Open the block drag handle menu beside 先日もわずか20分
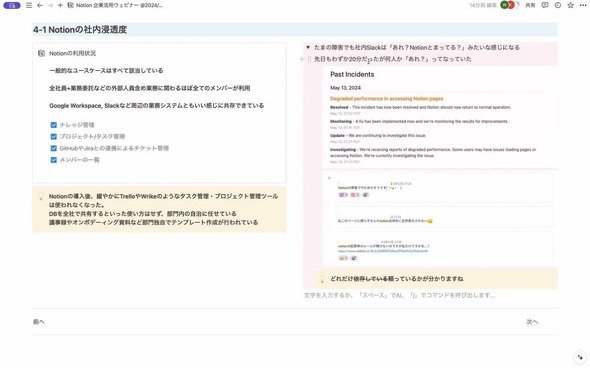590x368 pixels. click(x=309, y=59)
